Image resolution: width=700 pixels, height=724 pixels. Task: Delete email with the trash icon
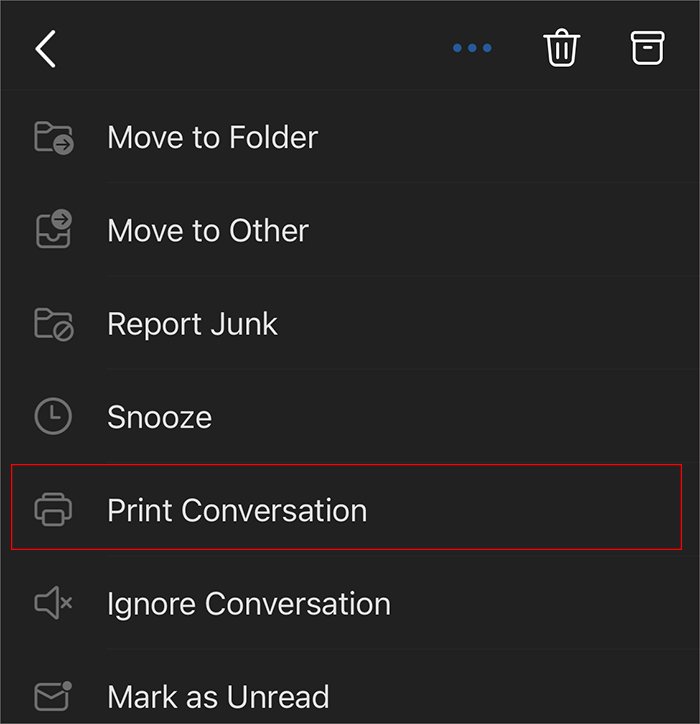pyautogui.click(x=561, y=48)
